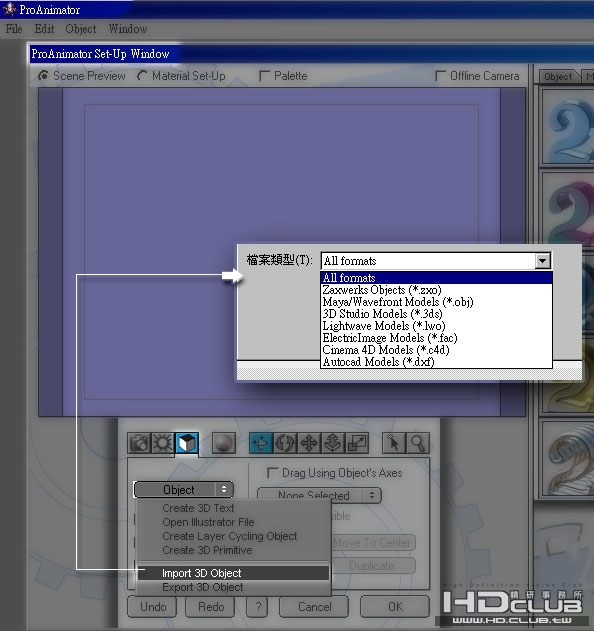Choose Import 3D Object menu item

click(x=233, y=573)
